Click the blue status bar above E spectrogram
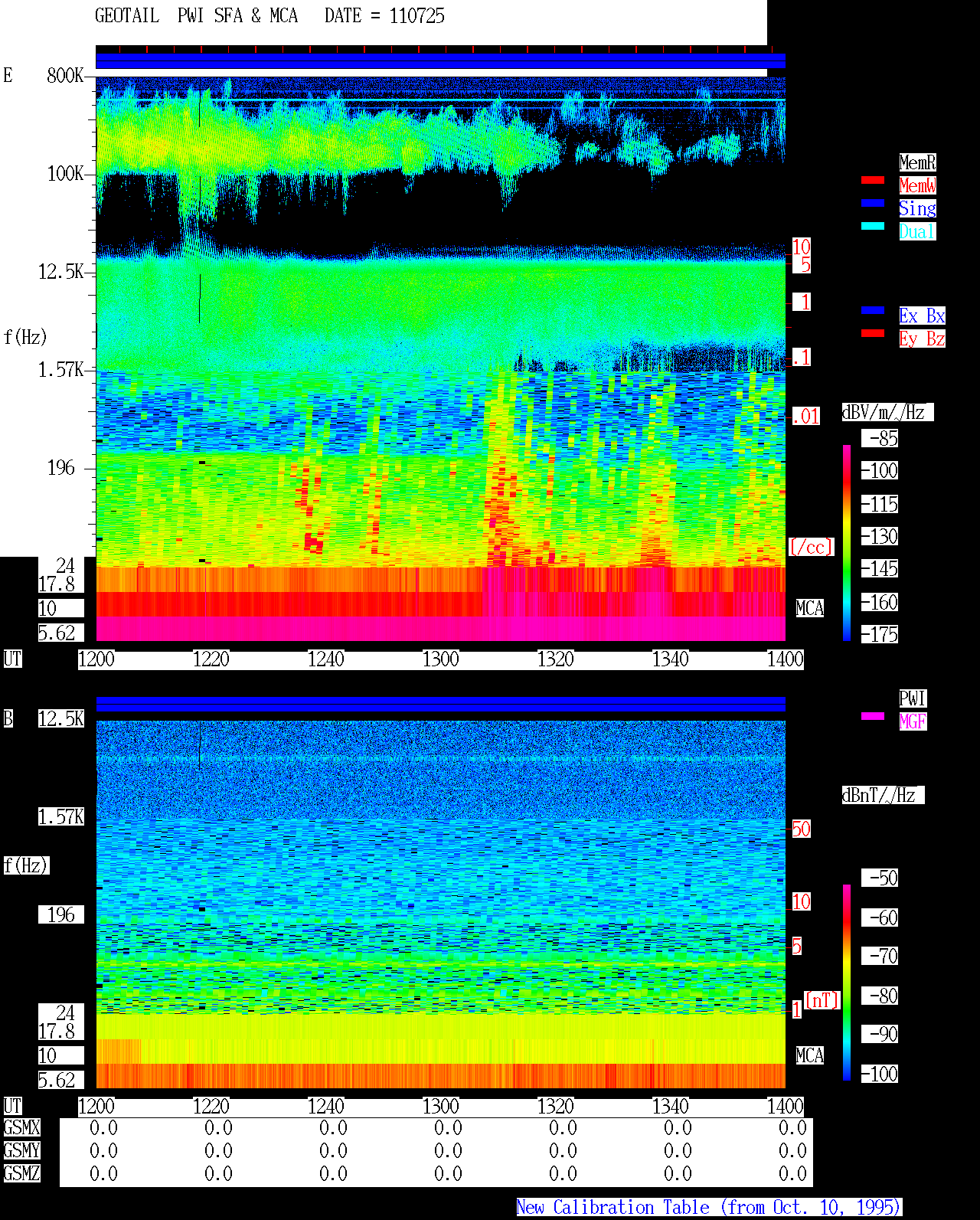 click(440, 61)
